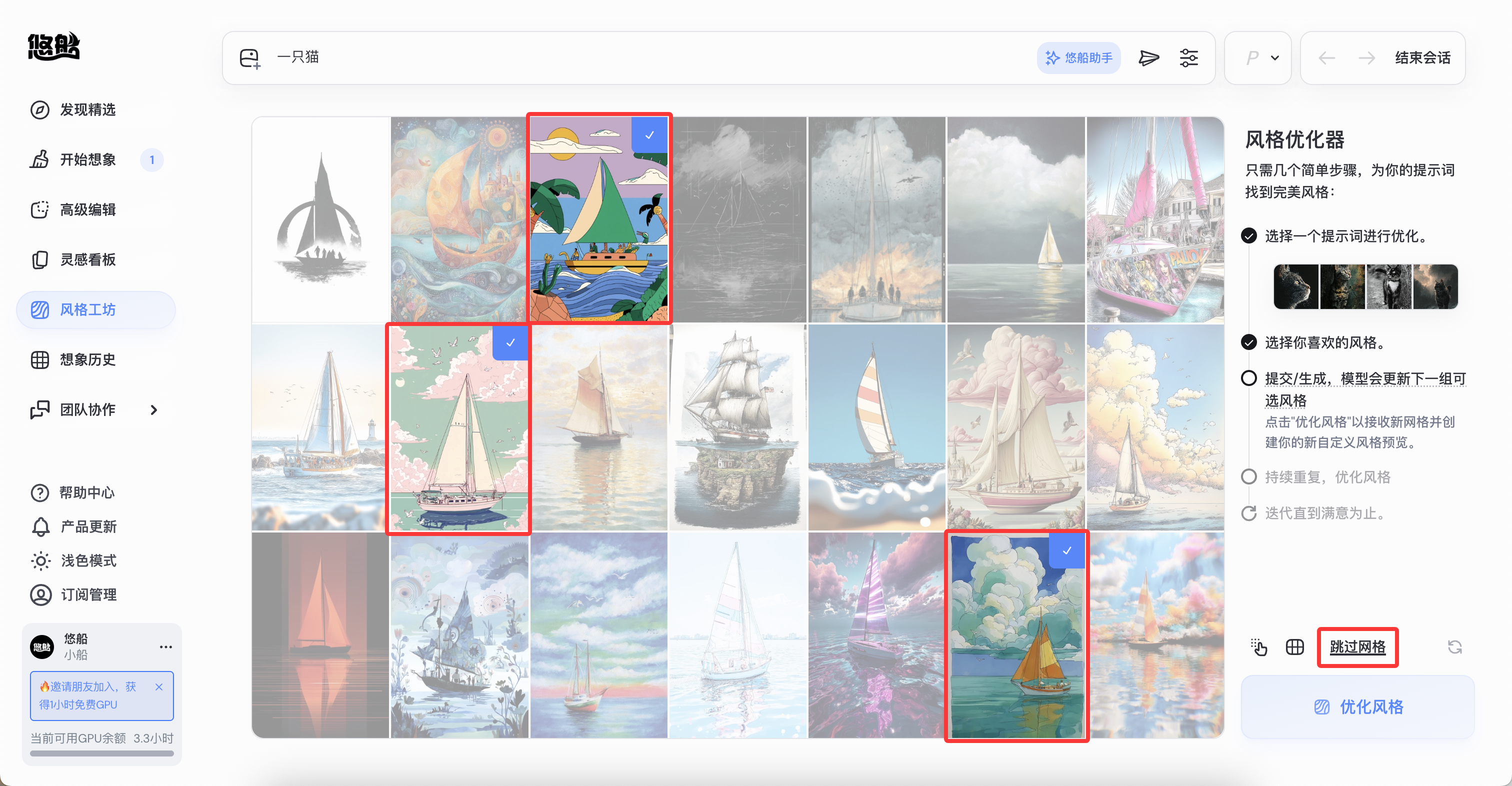This screenshot has width=1512, height=786.
Task: Select the first cat prompt thumbnail
Action: coord(1295,286)
